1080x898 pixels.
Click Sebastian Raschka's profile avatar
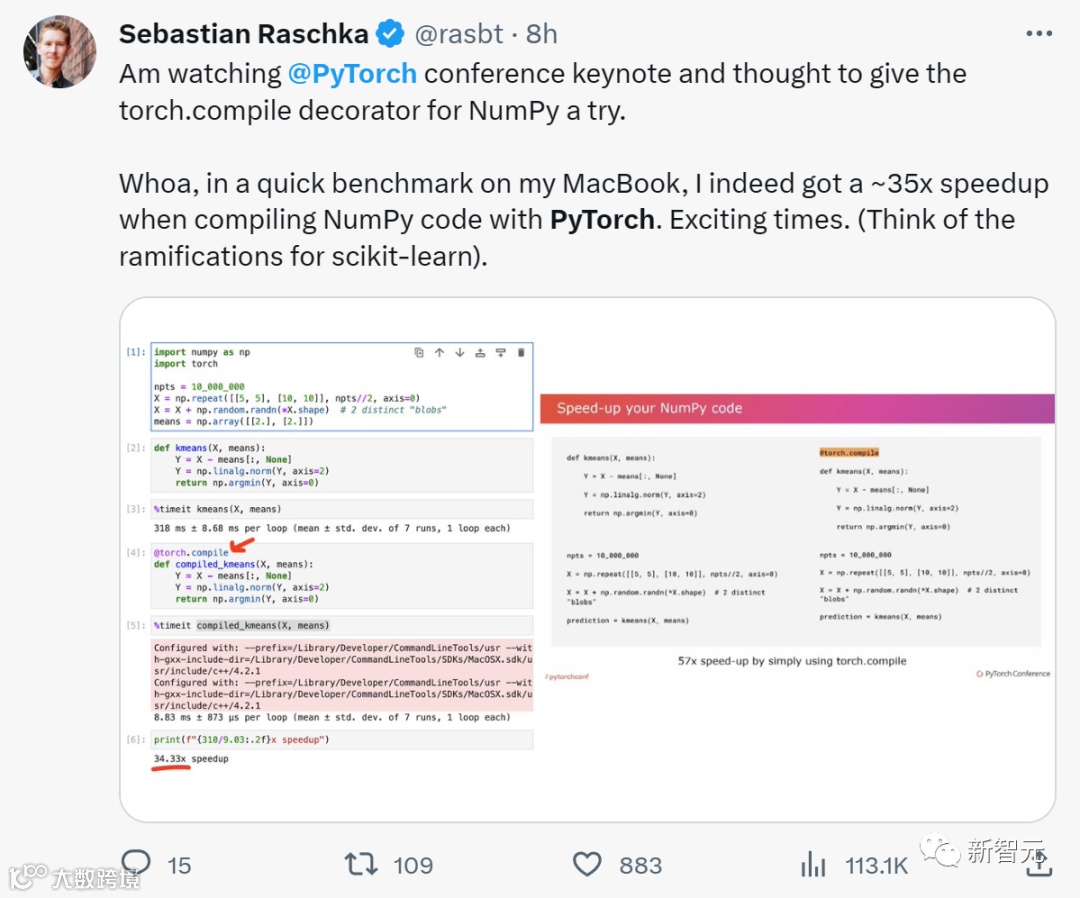60,52
